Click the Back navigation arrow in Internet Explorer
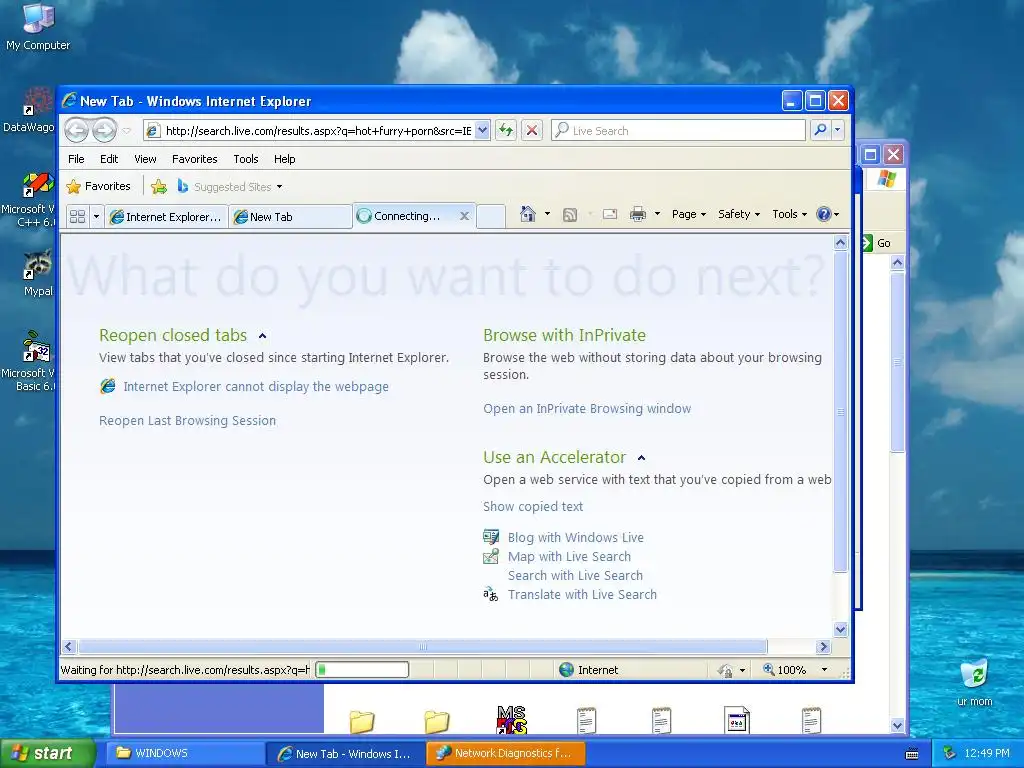The height and width of the screenshot is (768, 1024). [76, 130]
